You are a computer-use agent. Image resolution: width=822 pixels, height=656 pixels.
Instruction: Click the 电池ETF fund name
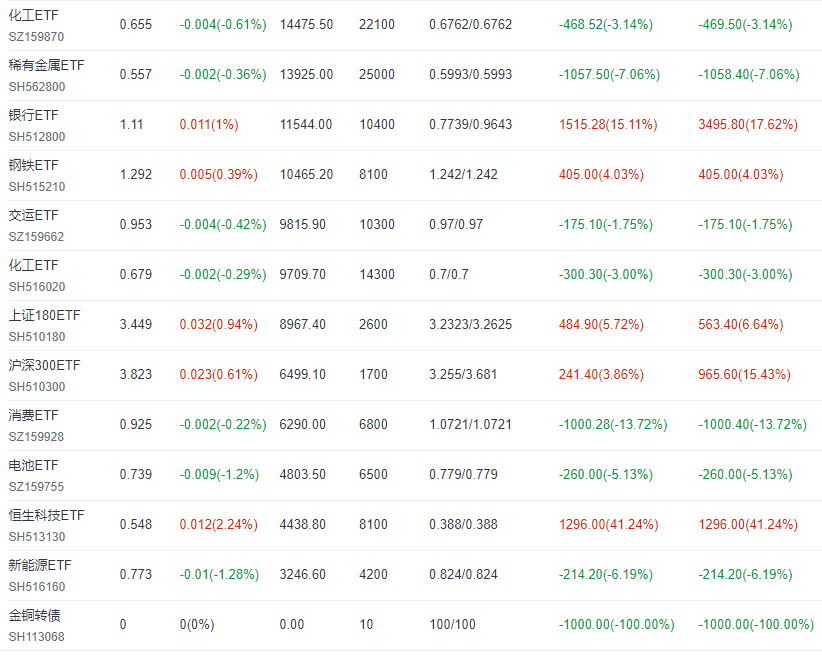(34, 466)
